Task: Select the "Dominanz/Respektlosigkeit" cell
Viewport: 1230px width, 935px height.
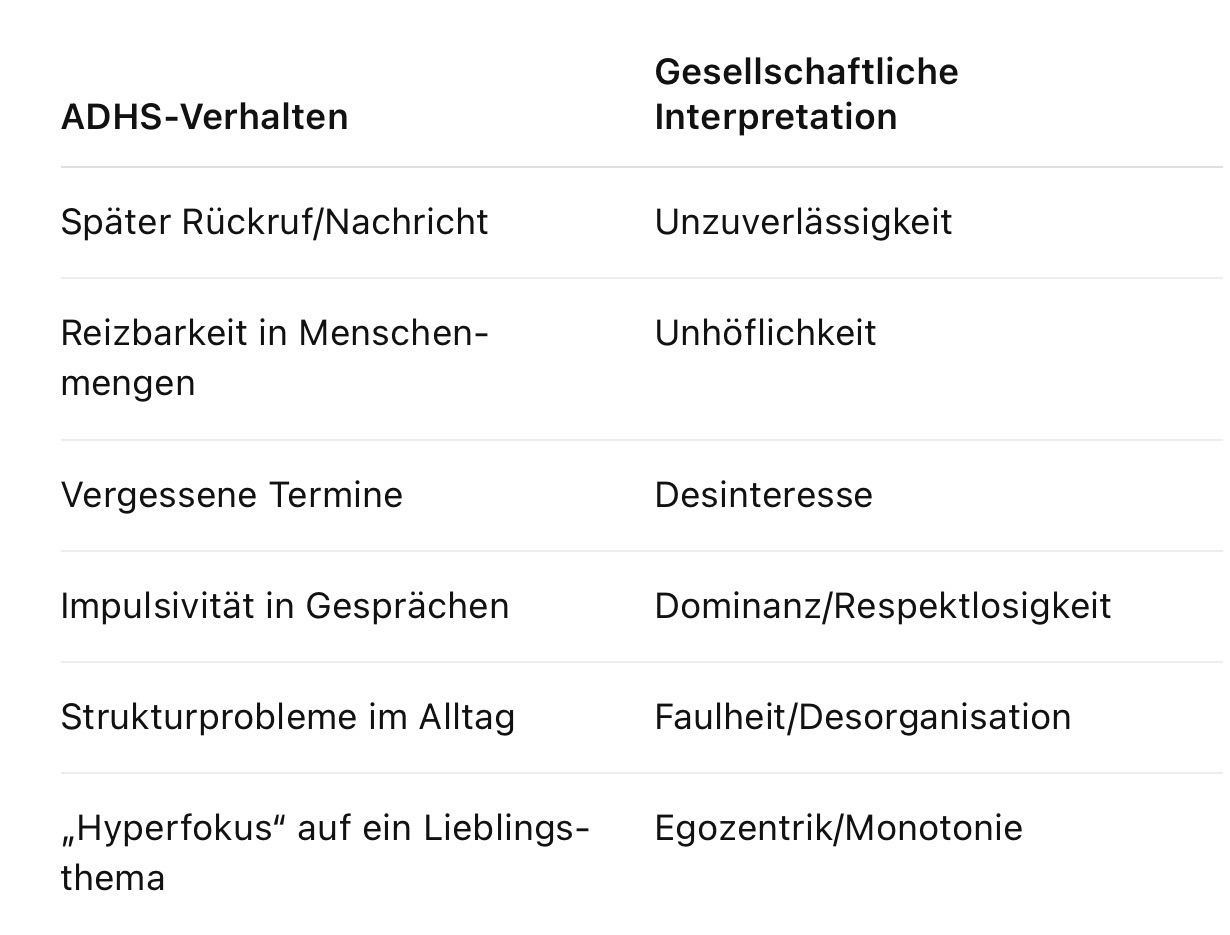Action: 882,606
